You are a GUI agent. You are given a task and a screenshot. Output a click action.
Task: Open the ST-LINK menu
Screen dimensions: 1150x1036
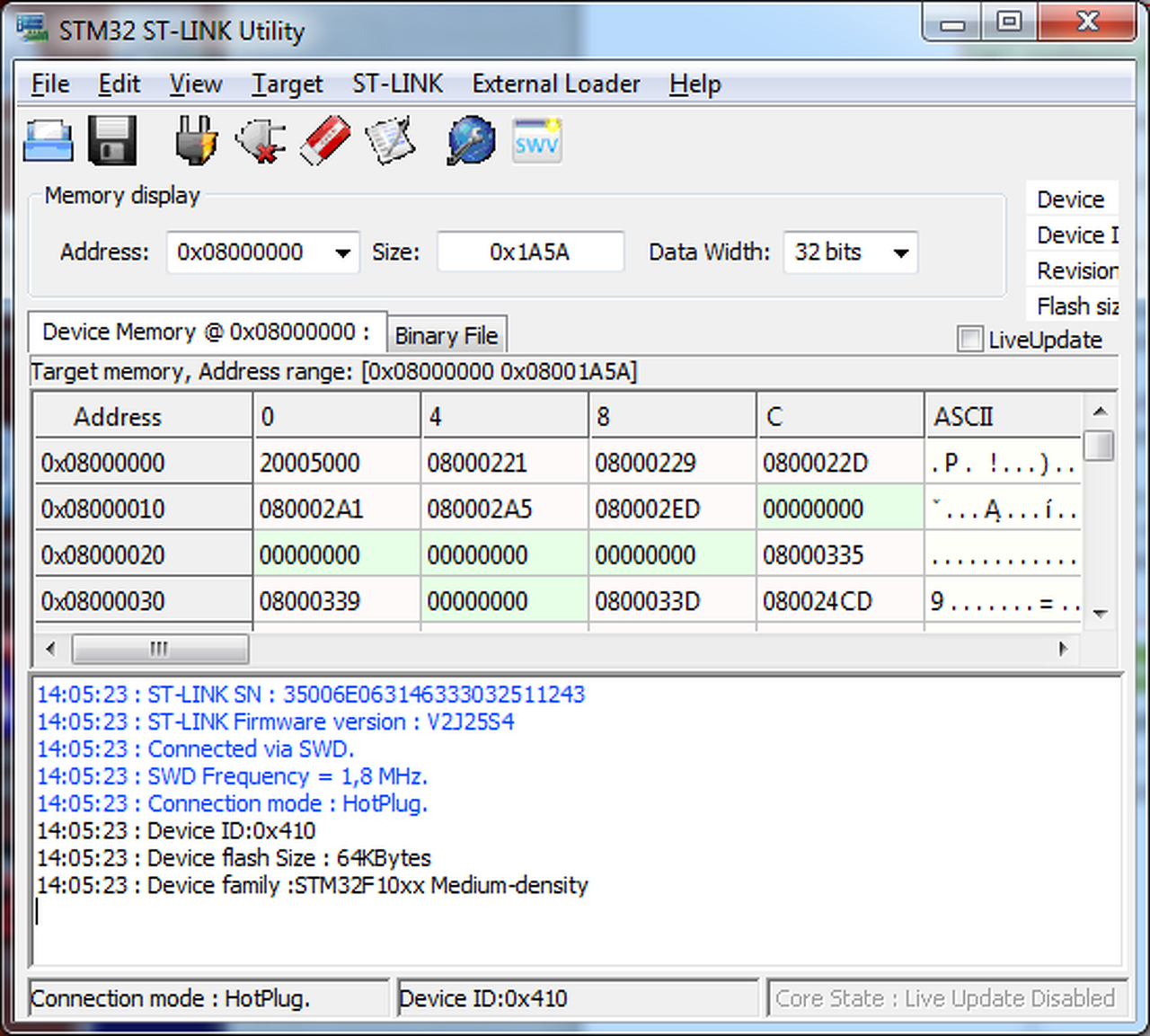click(x=397, y=84)
